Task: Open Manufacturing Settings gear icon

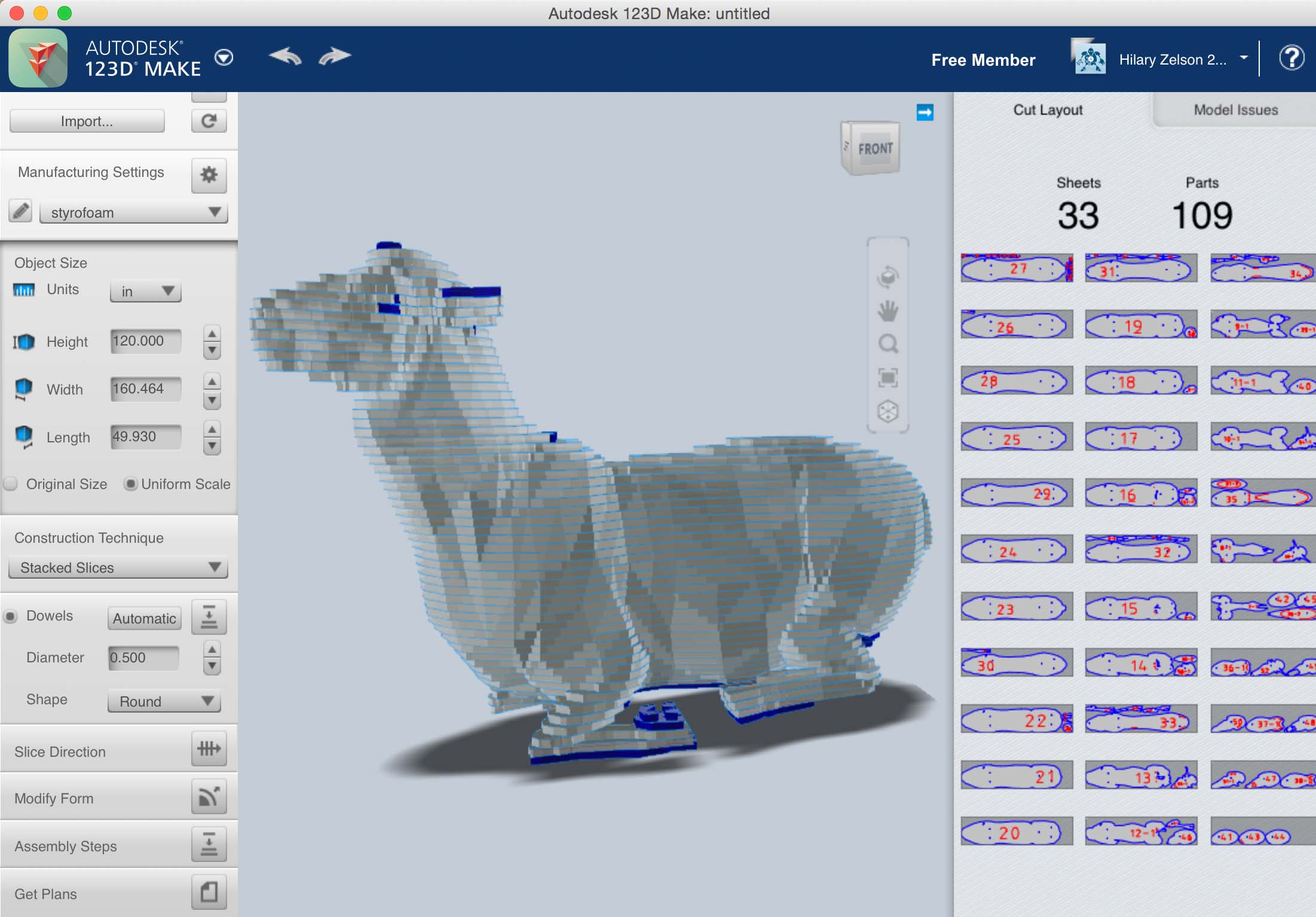Action: pyautogui.click(x=209, y=175)
